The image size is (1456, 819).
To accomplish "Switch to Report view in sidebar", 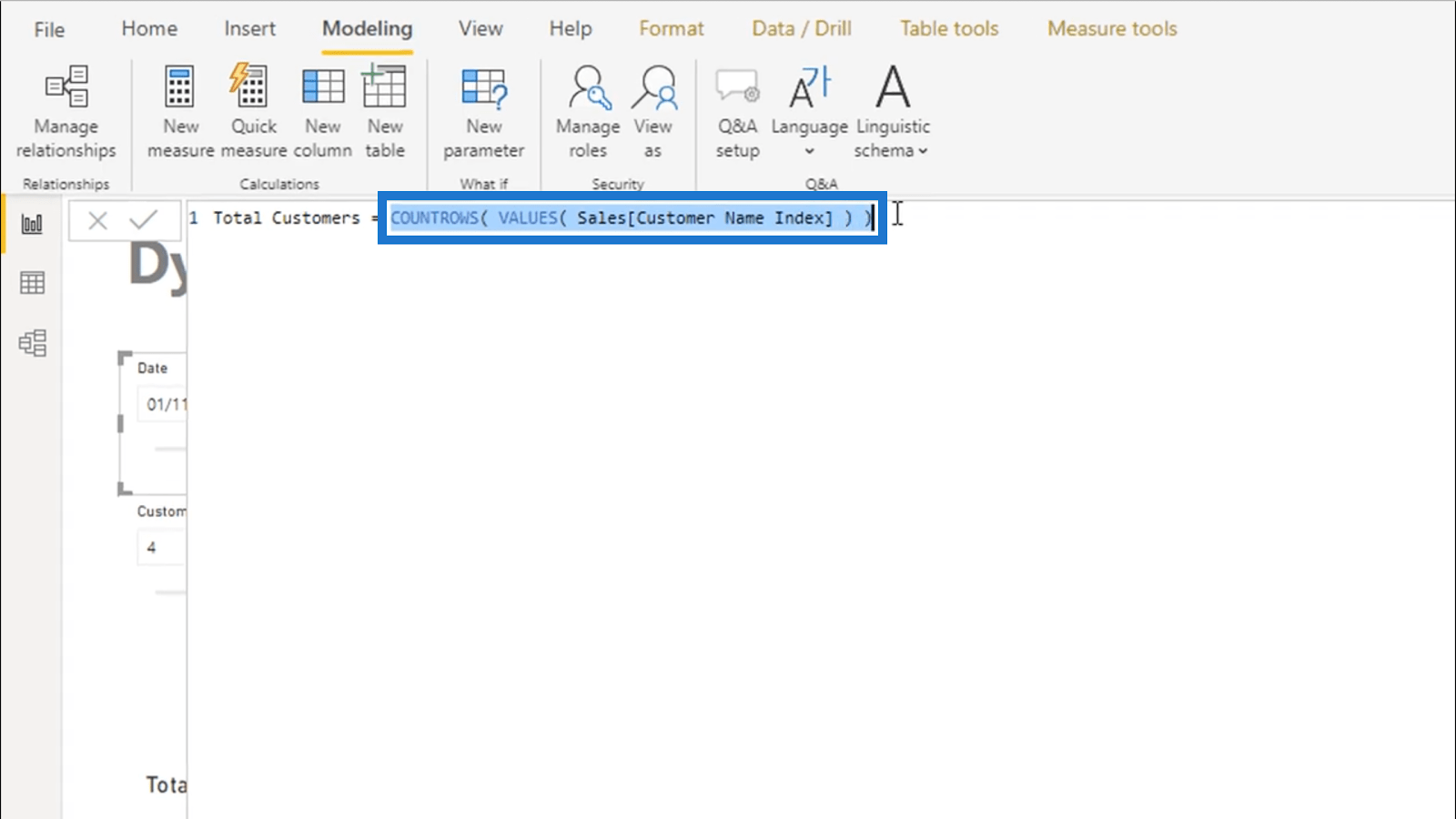I will (x=32, y=224).
